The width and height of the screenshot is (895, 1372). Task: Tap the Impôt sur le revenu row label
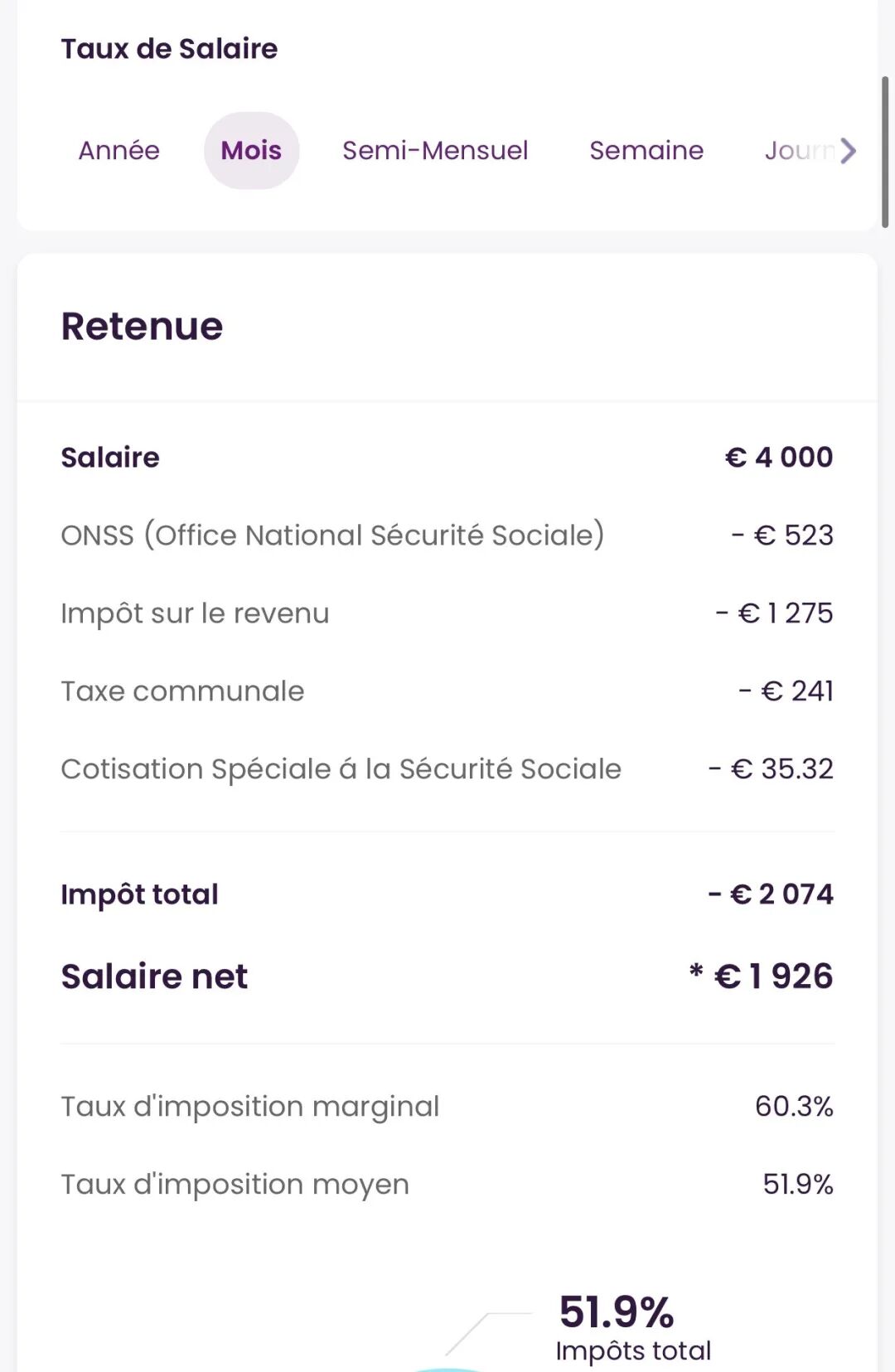click(195, 613)
